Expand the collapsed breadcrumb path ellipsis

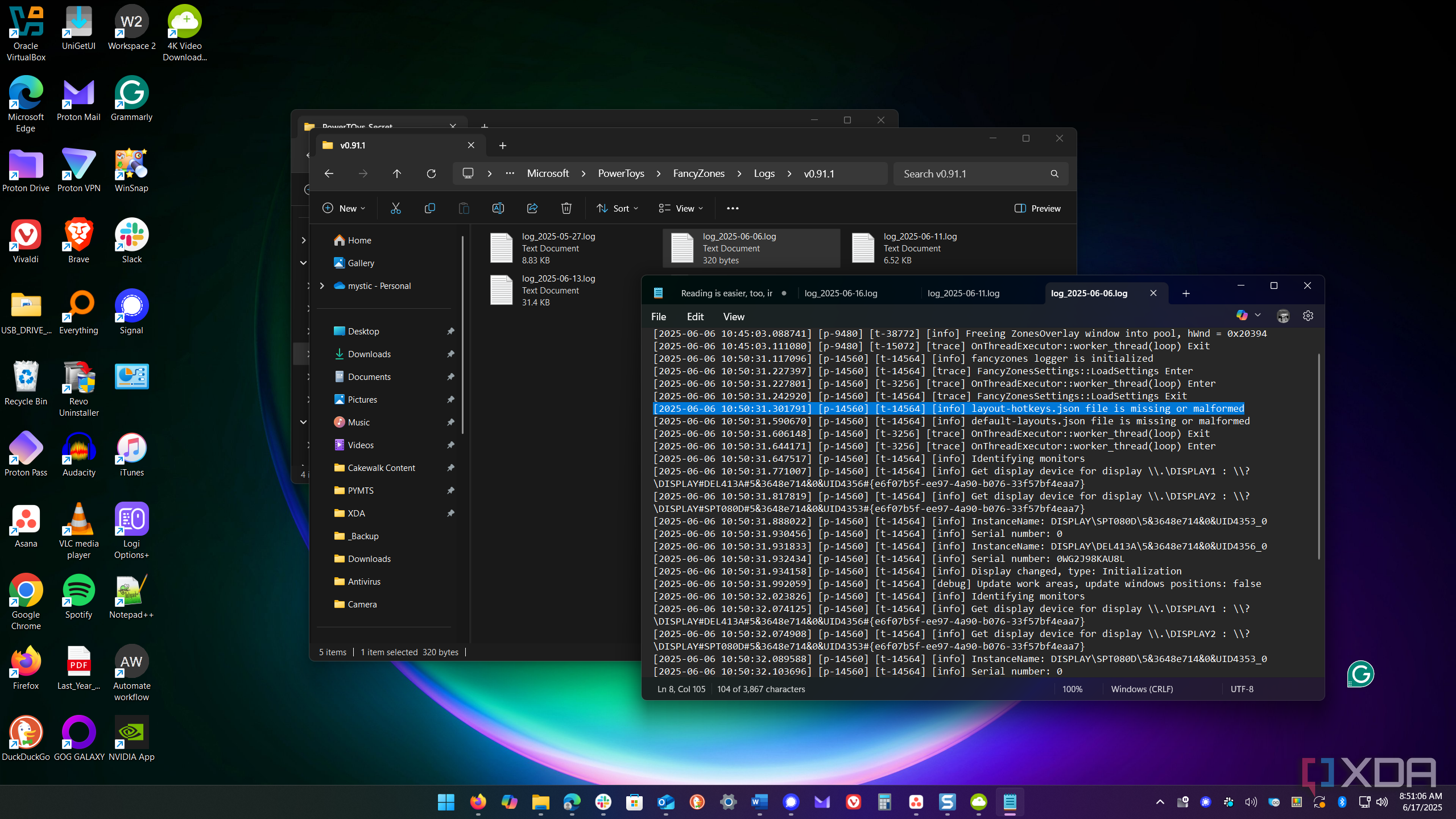pos(510,173)
